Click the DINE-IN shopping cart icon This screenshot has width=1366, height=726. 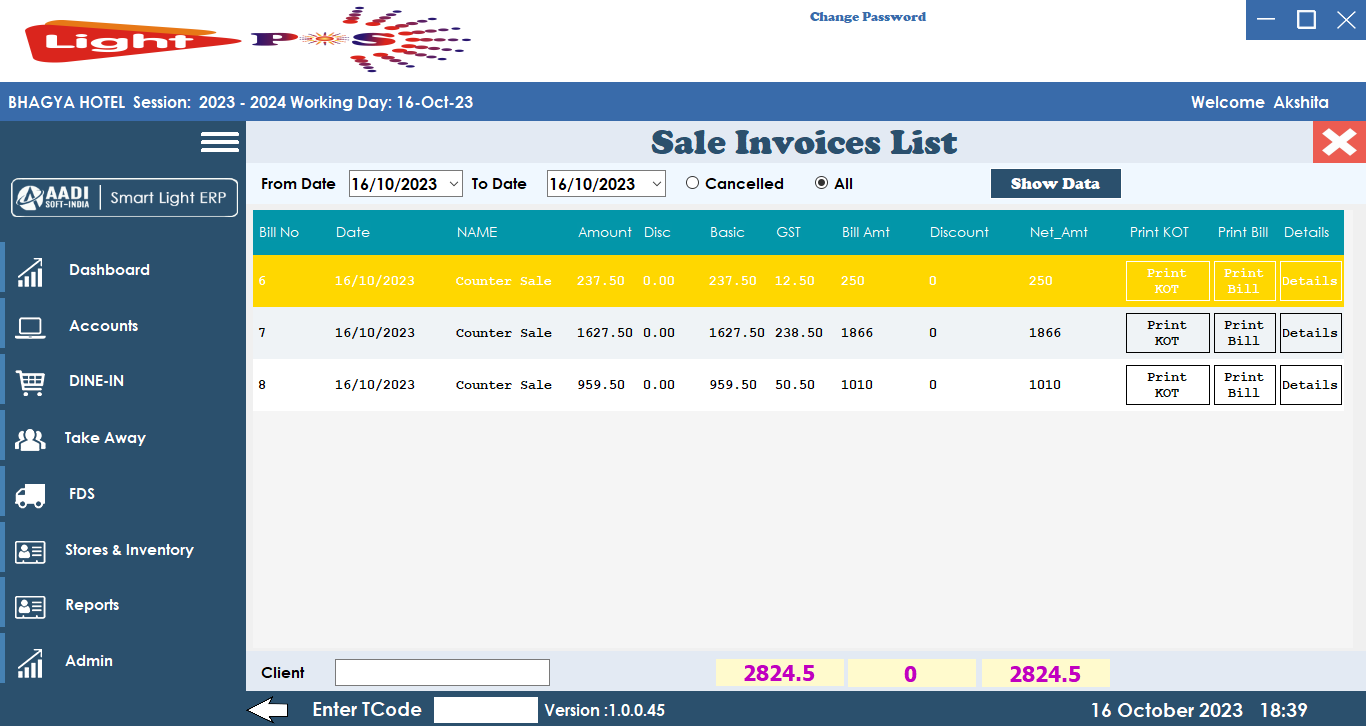tap(31, 382)
